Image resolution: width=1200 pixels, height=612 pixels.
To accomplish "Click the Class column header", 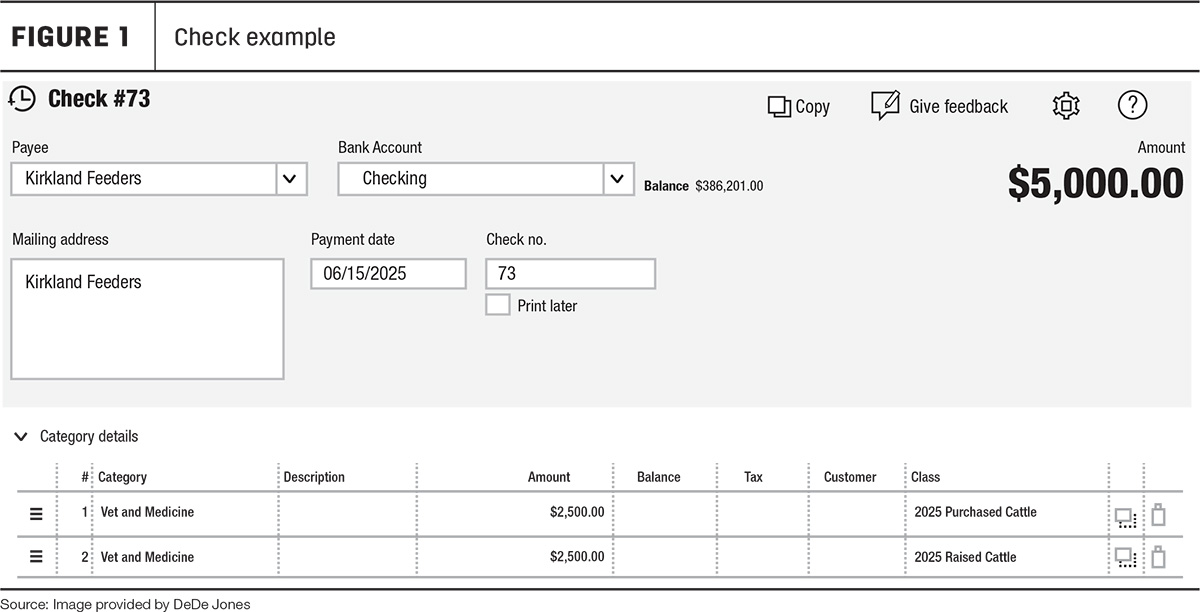I will 925,477.
